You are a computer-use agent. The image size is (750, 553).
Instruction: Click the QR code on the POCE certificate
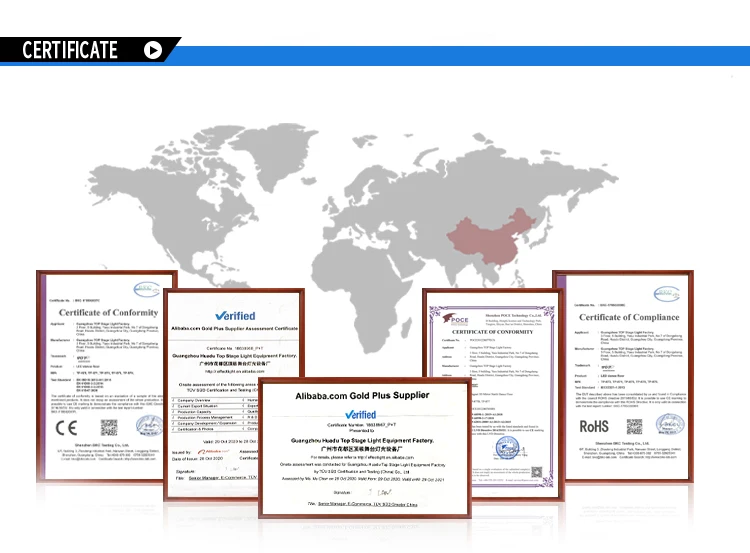click(537, 473)
